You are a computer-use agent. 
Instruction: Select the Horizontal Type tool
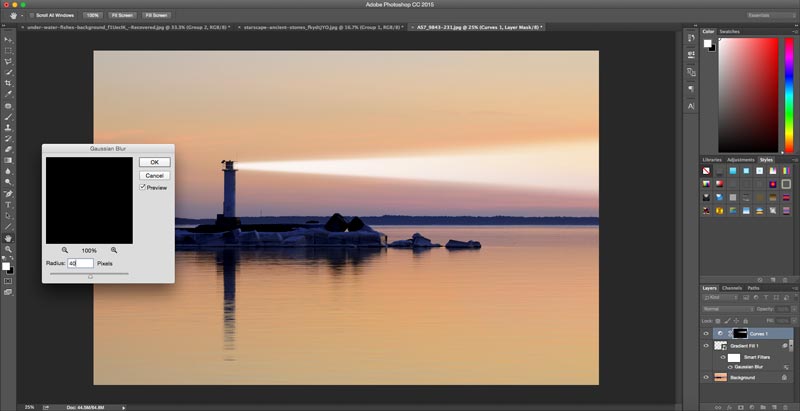(x=8, y=205)
